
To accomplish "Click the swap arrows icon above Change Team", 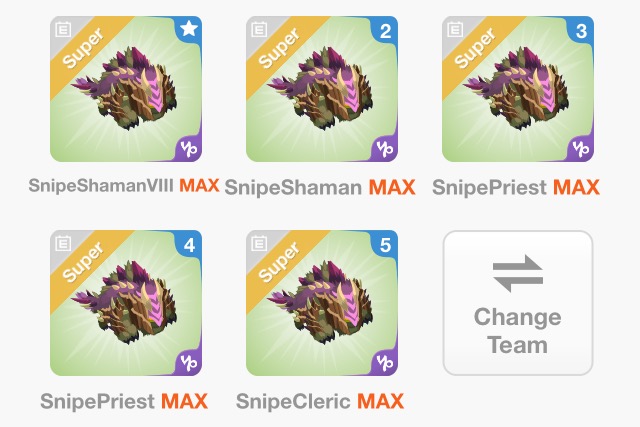I will pos(518,273).
